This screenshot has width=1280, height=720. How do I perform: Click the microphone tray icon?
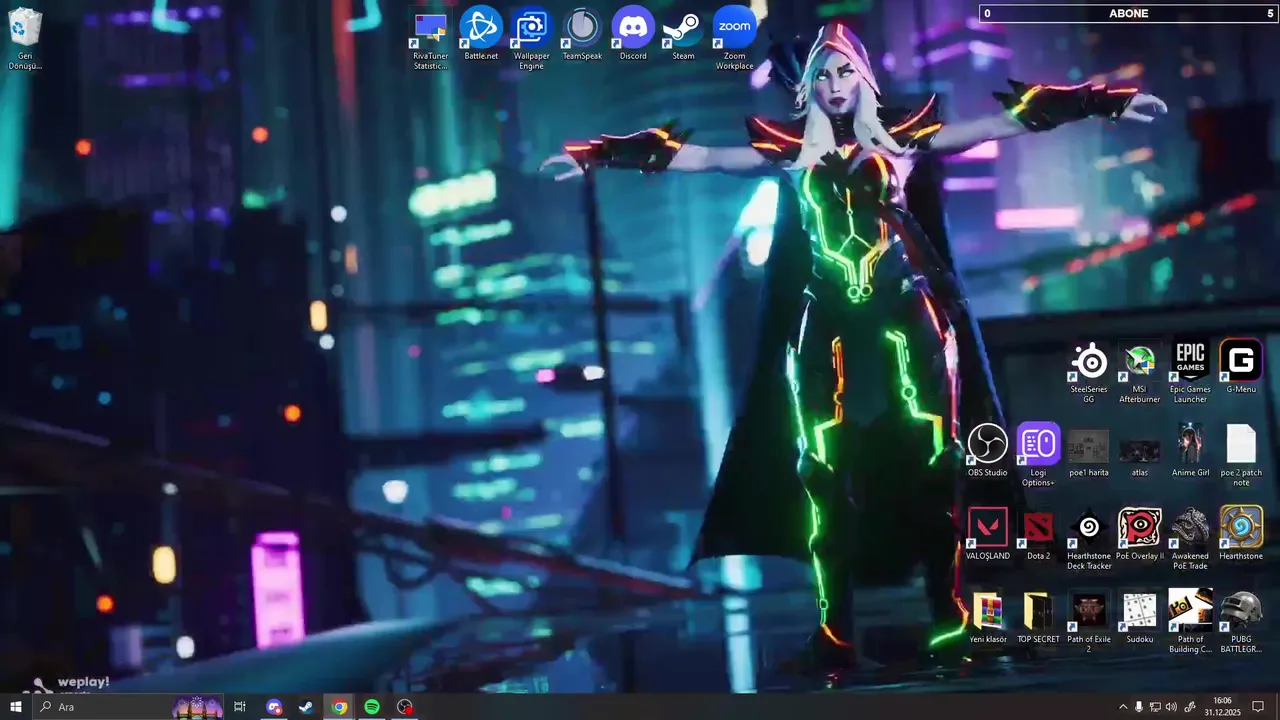tap(1138, 707)
